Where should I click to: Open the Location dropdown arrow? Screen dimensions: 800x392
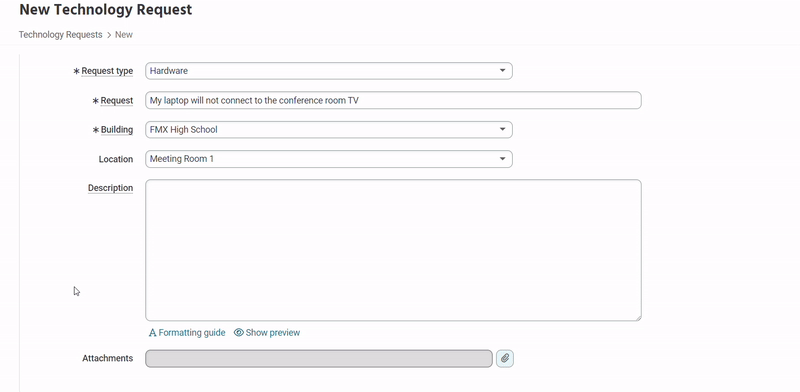[502, 159]
